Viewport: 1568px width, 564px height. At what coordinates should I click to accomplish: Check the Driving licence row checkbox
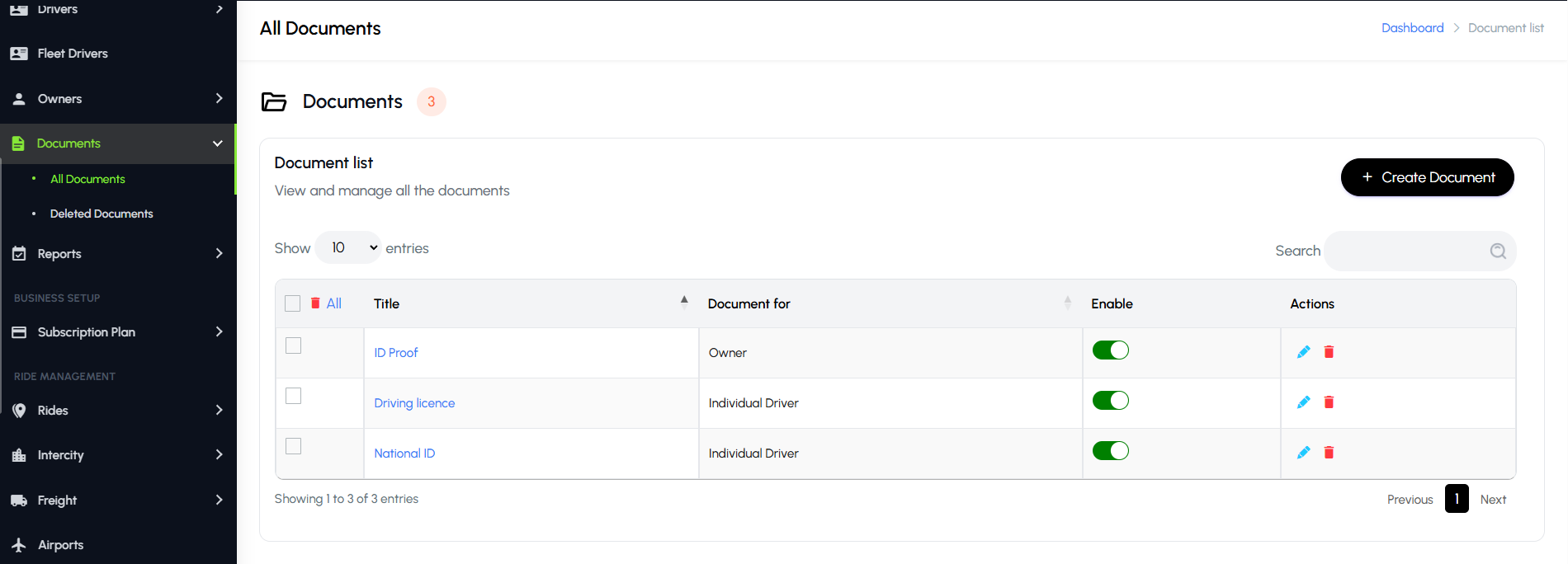[x=293, y=396]
